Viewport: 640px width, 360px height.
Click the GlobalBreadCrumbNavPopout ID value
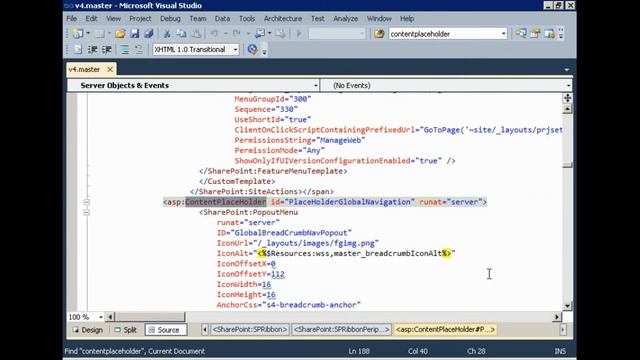tap(291, 233)
